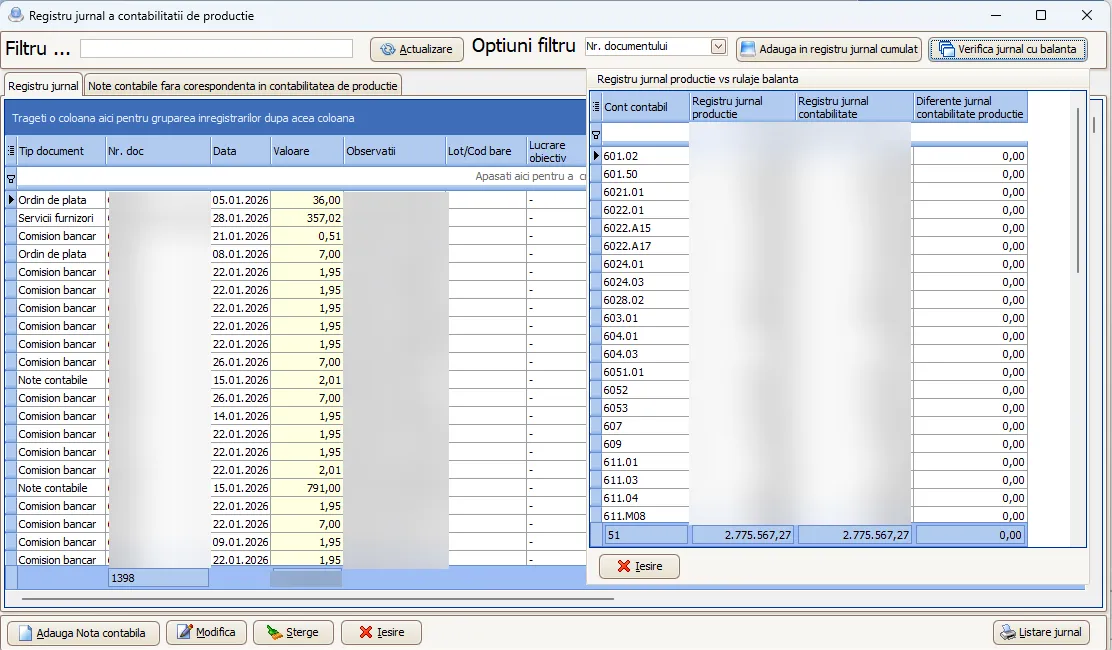Sort by Tip document column header
1112x650 pixels.
[x=61, y=151]
